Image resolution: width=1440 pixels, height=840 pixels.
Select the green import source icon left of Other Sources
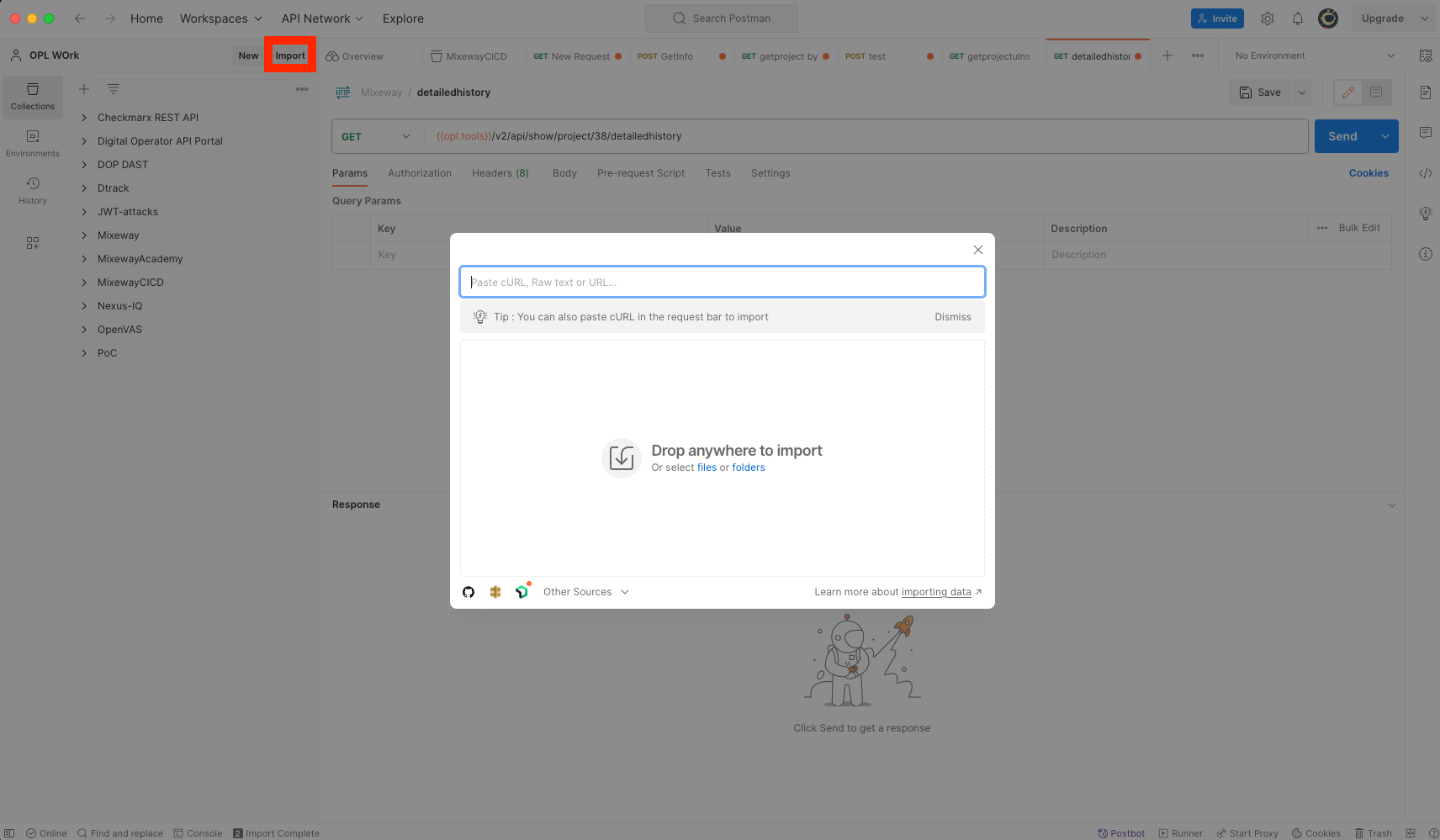click(522, 591)
